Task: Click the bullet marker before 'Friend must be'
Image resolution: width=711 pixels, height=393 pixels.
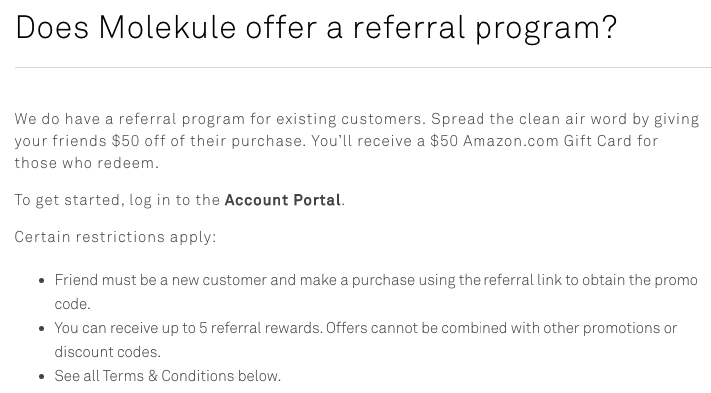Action: (x=42, y=281)
